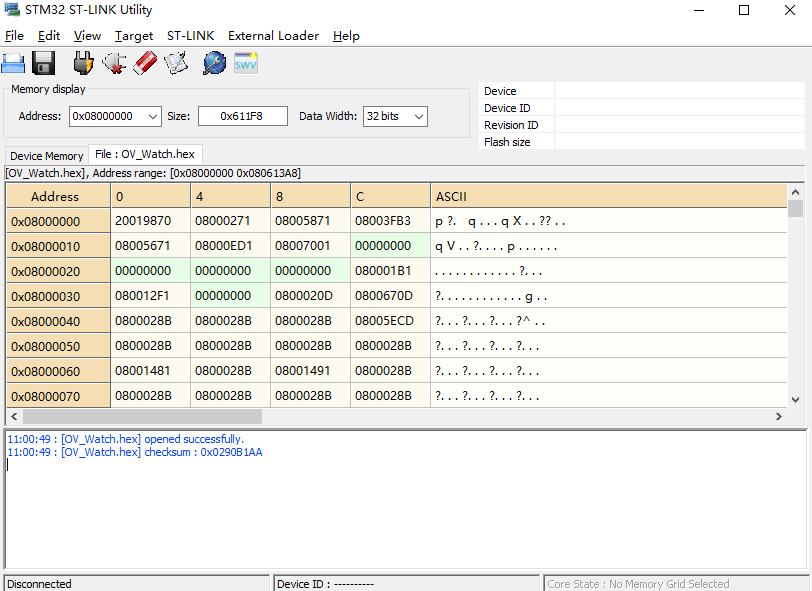The width and height of the screenshot is (812, 591).
Task: Click the Disconnect from target icon
Action: coord(114,64)
